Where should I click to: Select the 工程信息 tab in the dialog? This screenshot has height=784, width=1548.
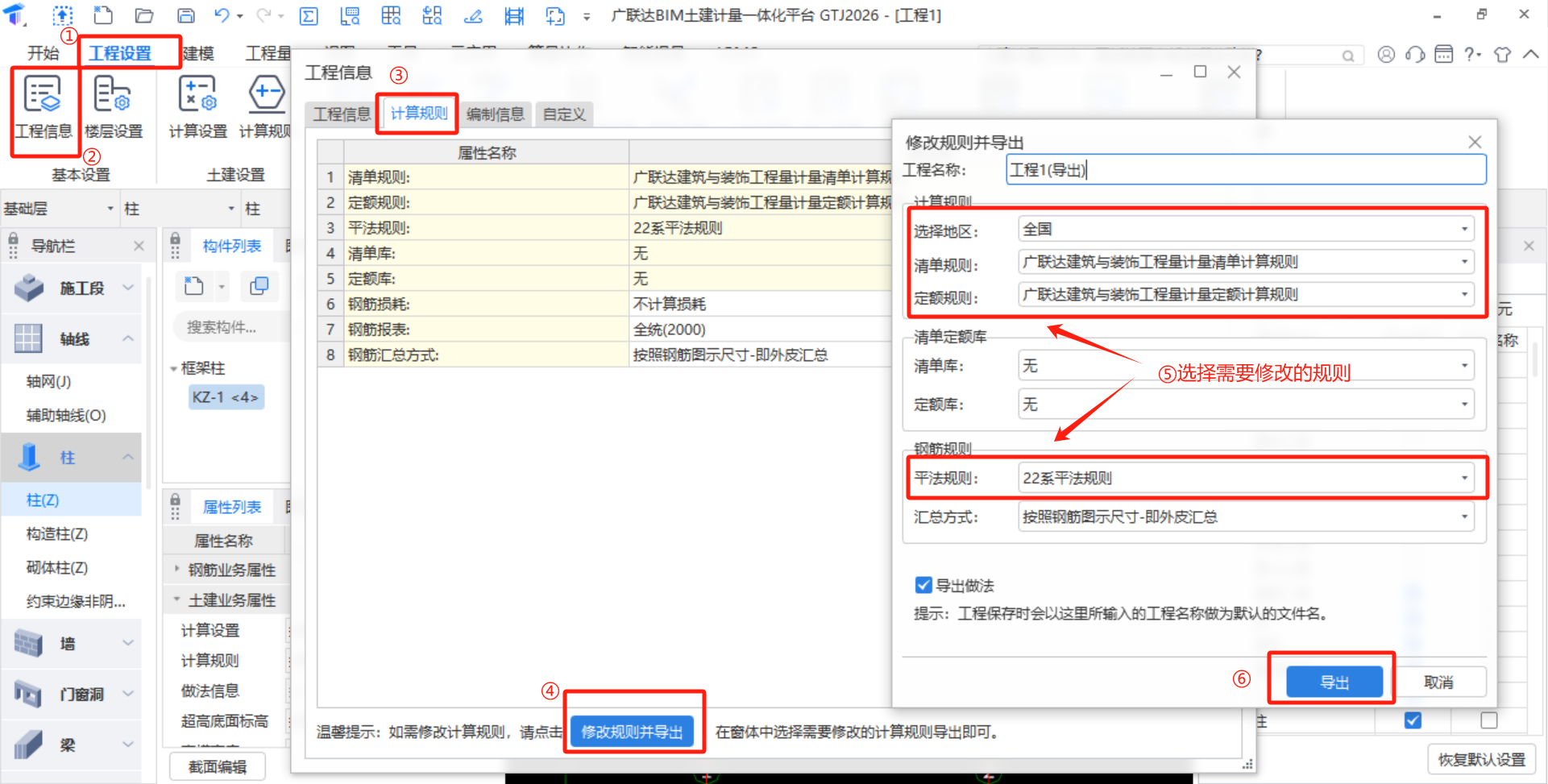(x=342, y=114)
